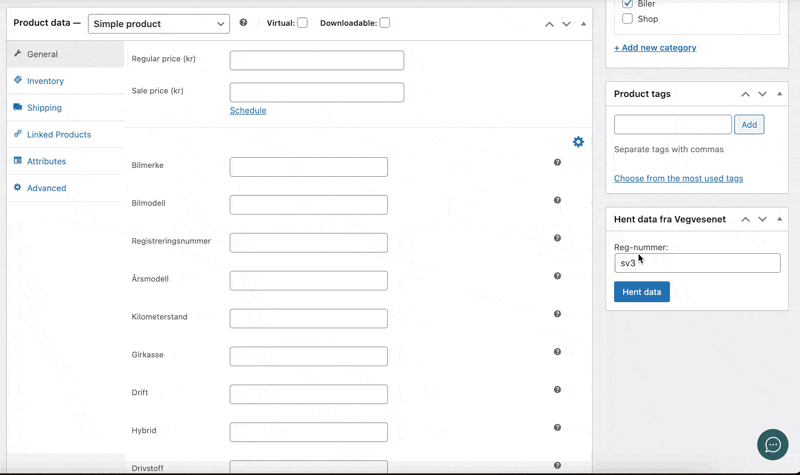Show help tip for Bilmodell field
The height and width of the screenshot is (475, 800).
click(557, 200)
